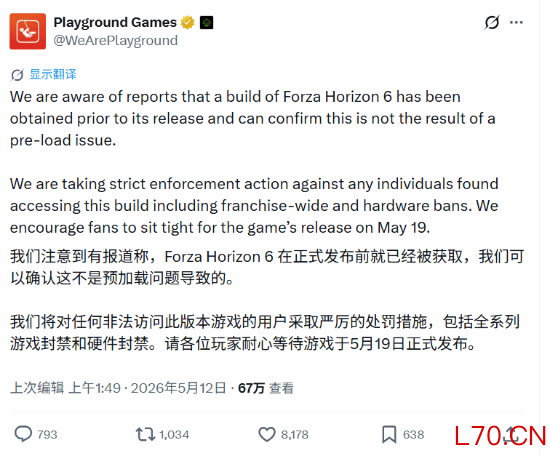Viewport: 550px width, 456px height.
Task: Click the 上午1:49 · 2026年5月12日 timestamp
Action: tap(147, 388)
